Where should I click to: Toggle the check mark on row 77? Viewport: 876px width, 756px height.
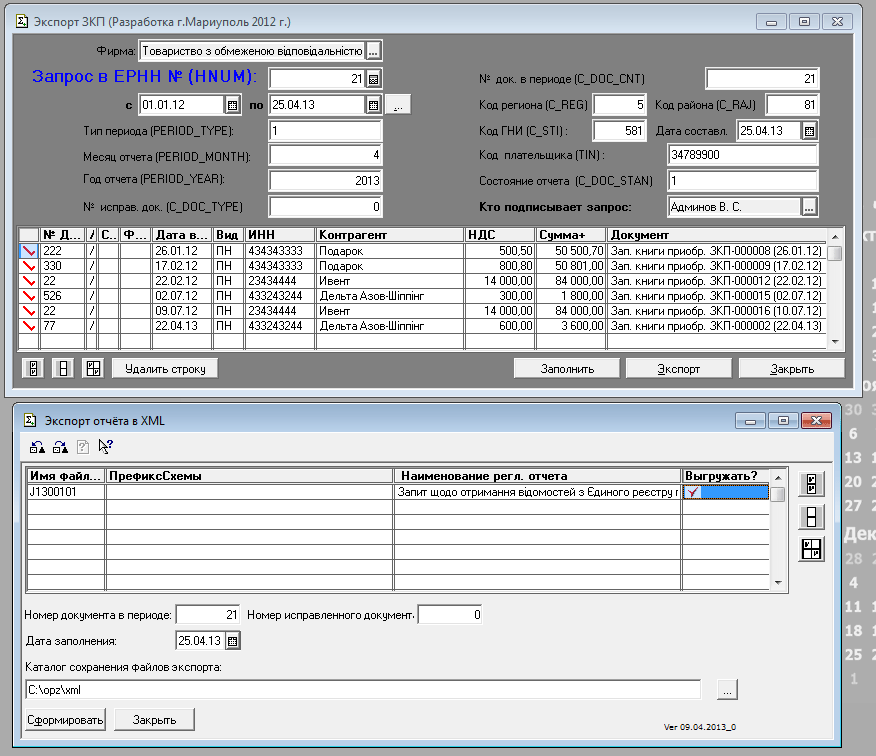pos(29,326)
